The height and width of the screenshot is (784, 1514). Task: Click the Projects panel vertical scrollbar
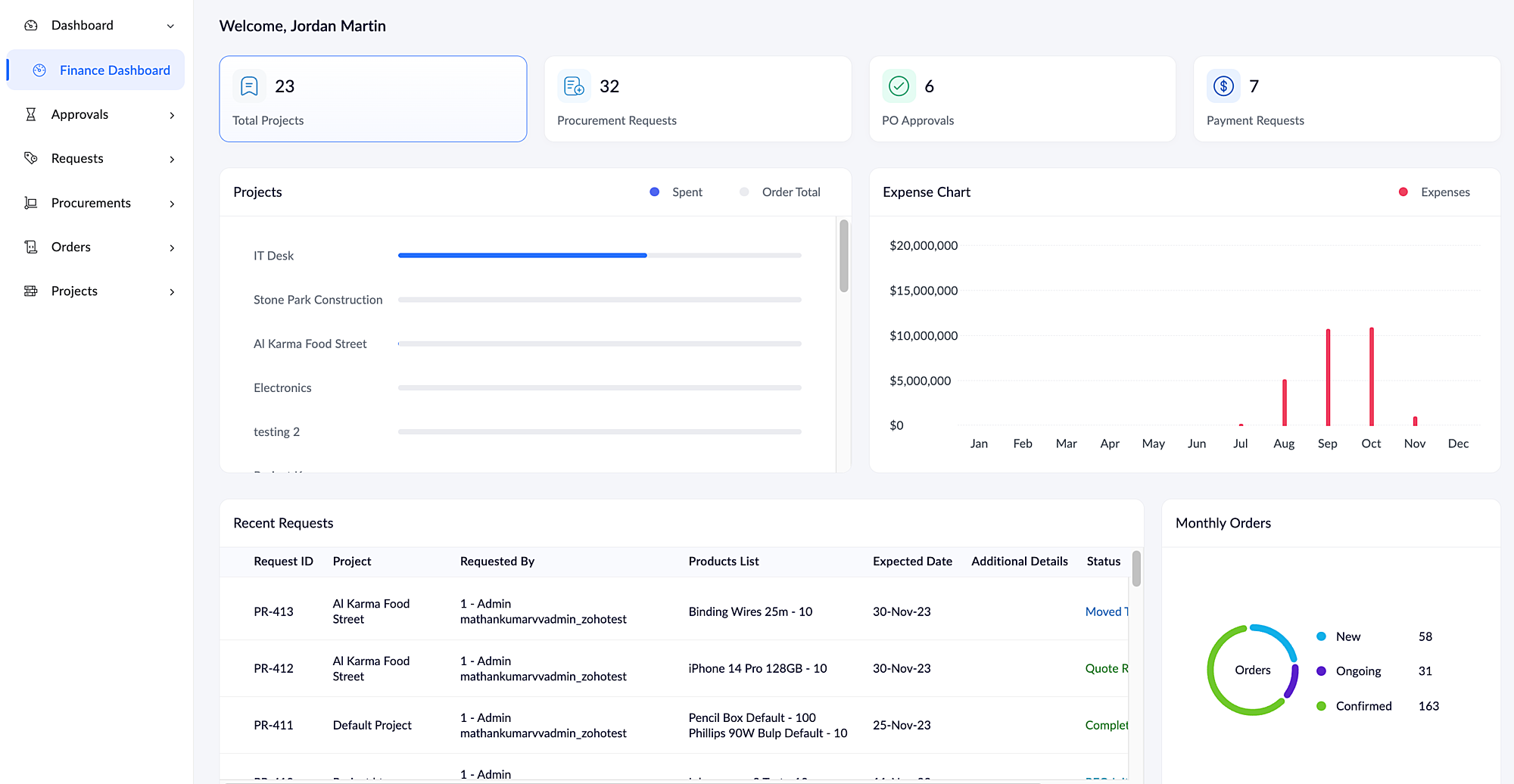(843, 256)
